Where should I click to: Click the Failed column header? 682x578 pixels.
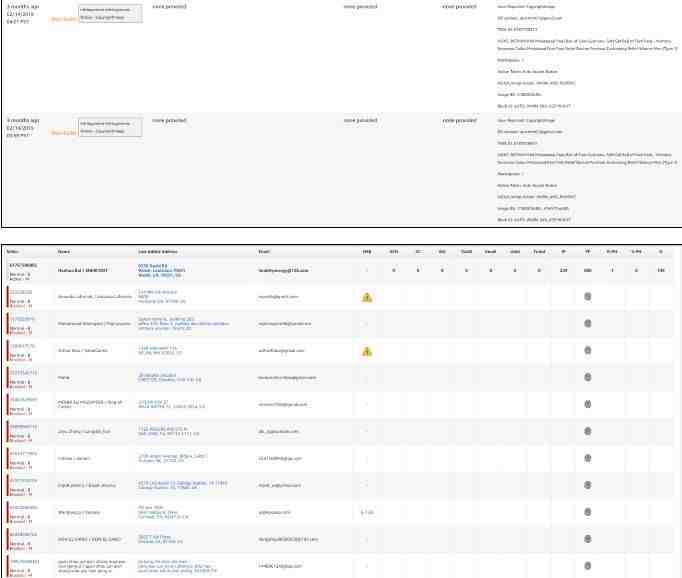[x=539, y=251]
